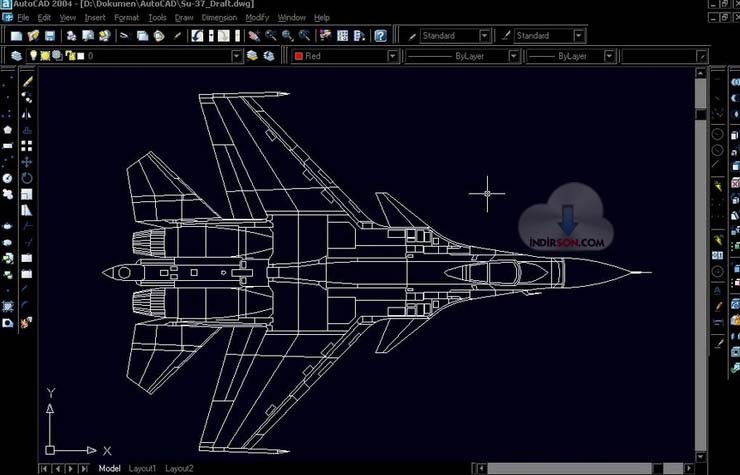The width and height of the screenshot is (740, 475).
Task: Select the Zoom Window tool
Action: pos(287,36)
